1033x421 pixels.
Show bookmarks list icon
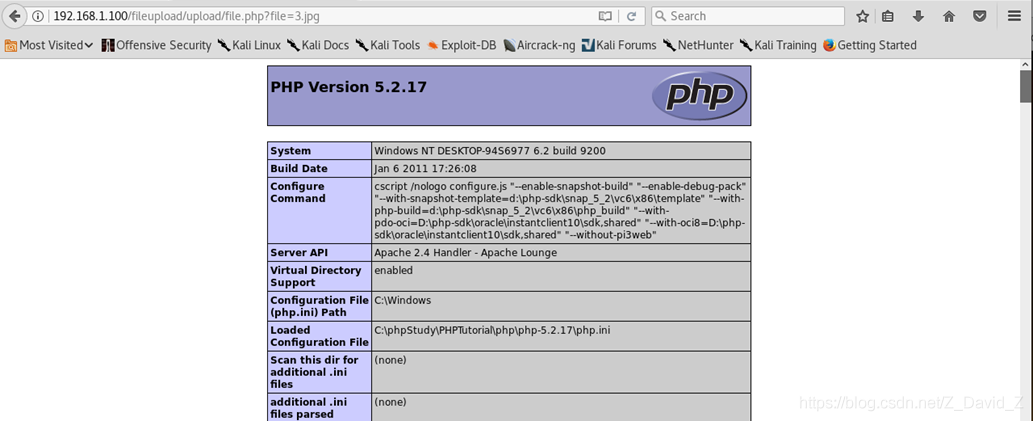[888, 16]
